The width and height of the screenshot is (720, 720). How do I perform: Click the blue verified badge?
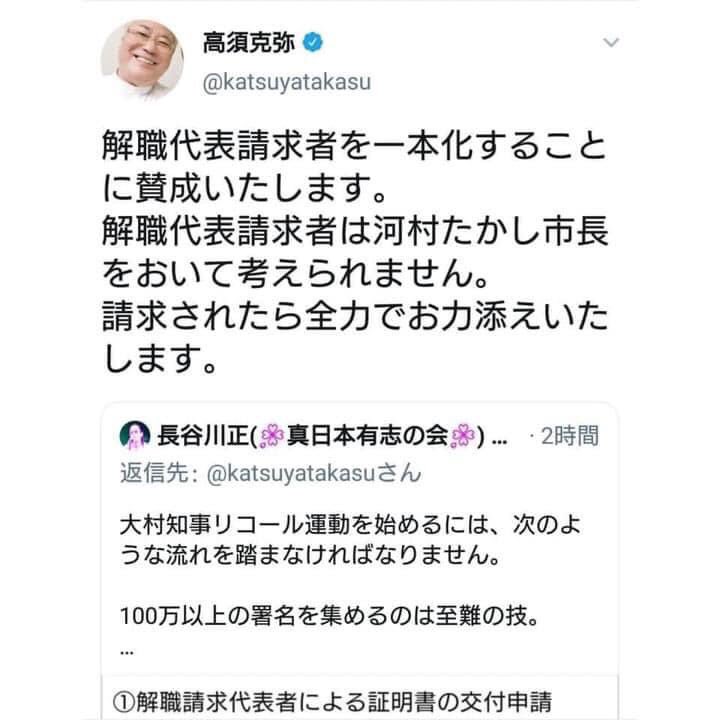click(x=313, y=43)
